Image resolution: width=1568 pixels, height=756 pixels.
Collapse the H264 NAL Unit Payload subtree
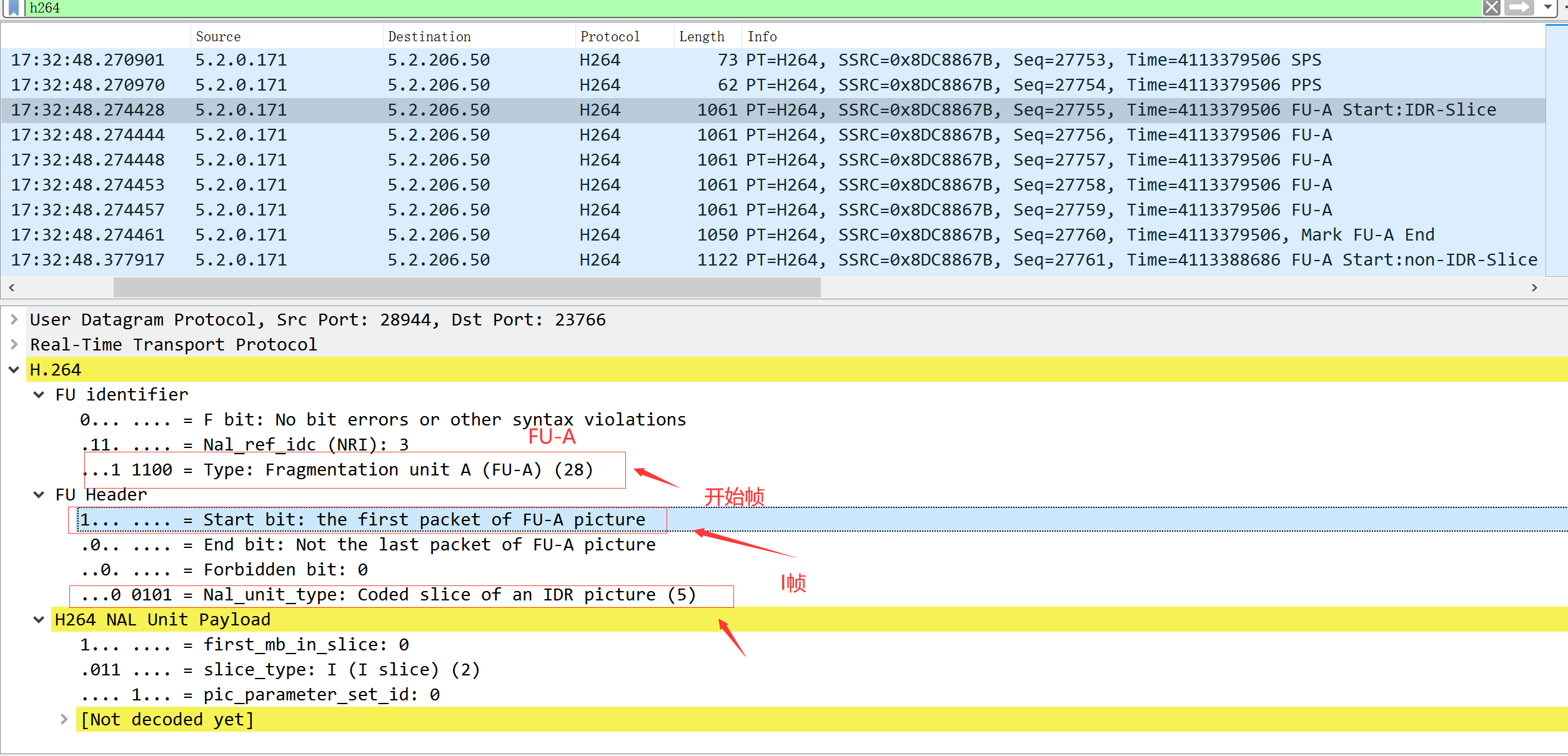39,620
